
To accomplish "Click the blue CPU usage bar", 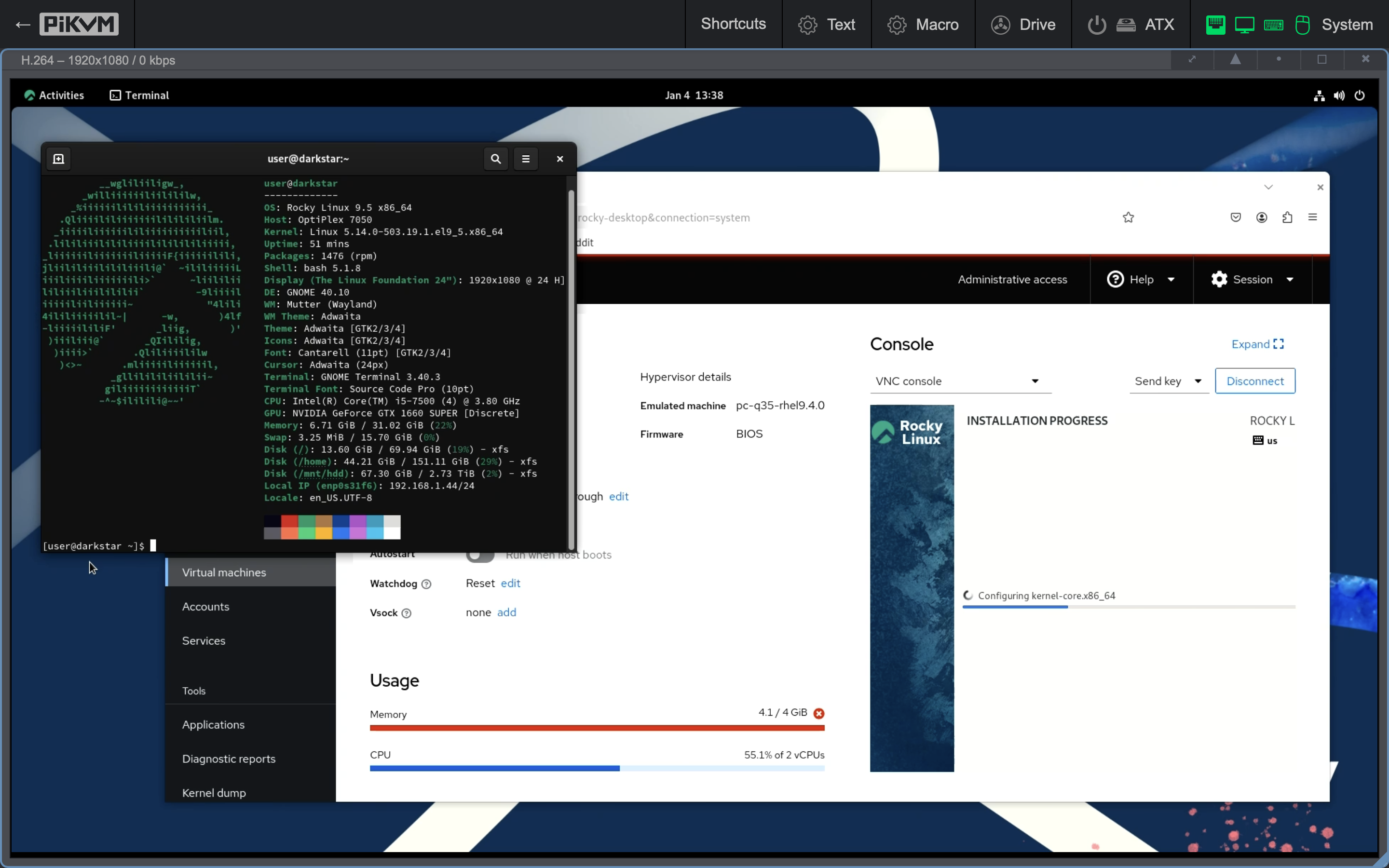I will [x=597, y=768].
